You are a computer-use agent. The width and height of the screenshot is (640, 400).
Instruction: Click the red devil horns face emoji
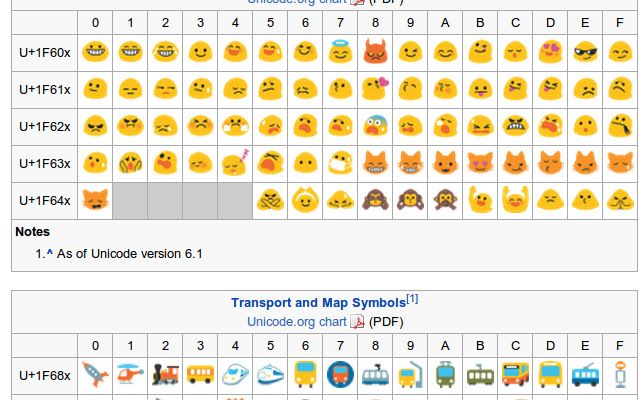coord(376,52)
